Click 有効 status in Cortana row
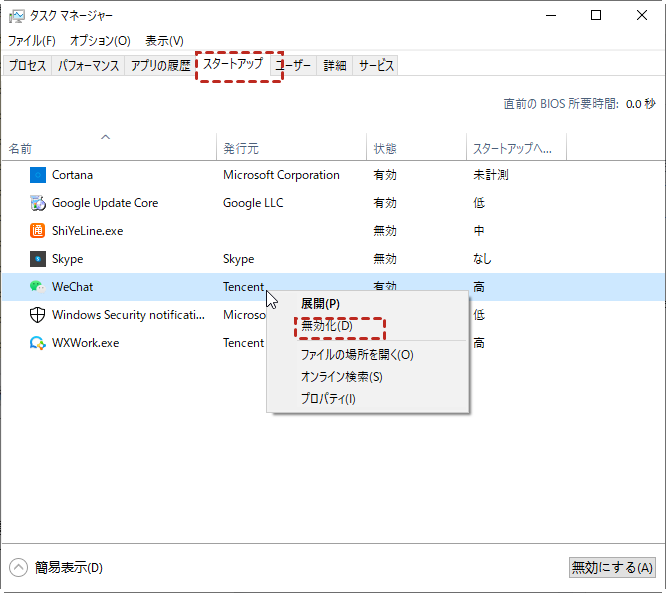Viewport: 666px width, 593px height. (385, 175)
